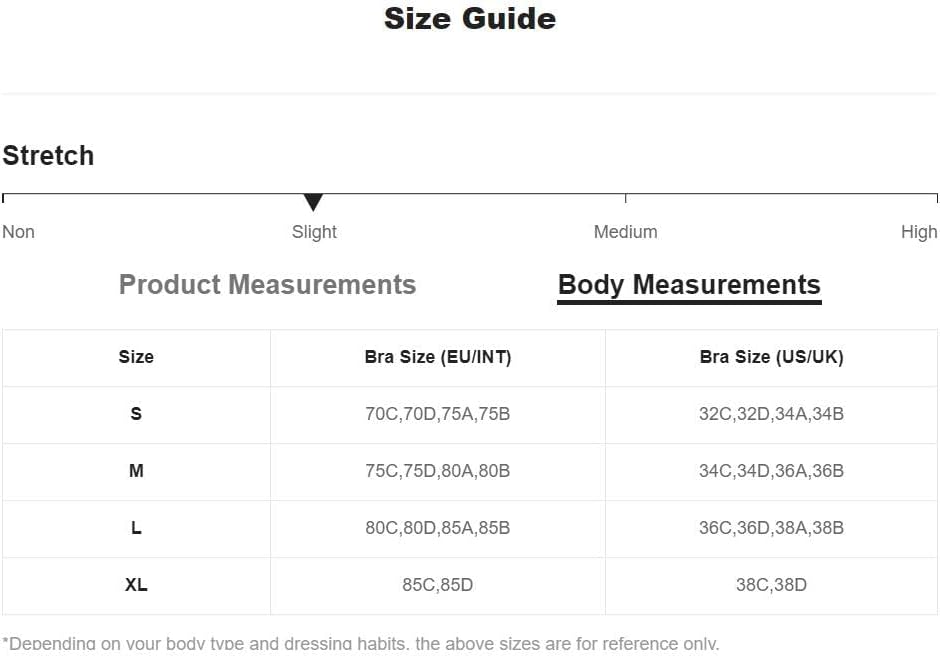Screen dimensions: 940x656
Task: Click the Size Guide heading
Action: click(x=470, y=19)
